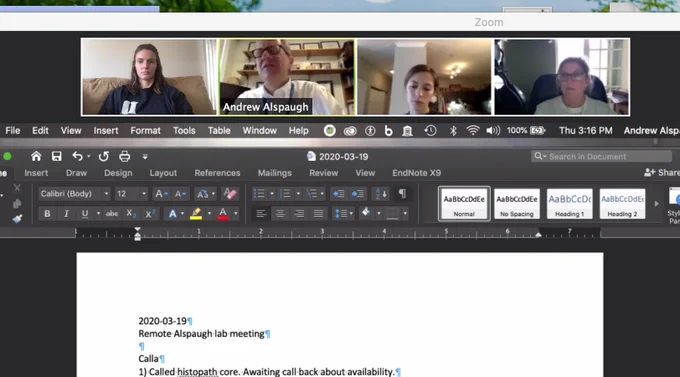
Task: Switch to the References tab
Action: (217, 173)
